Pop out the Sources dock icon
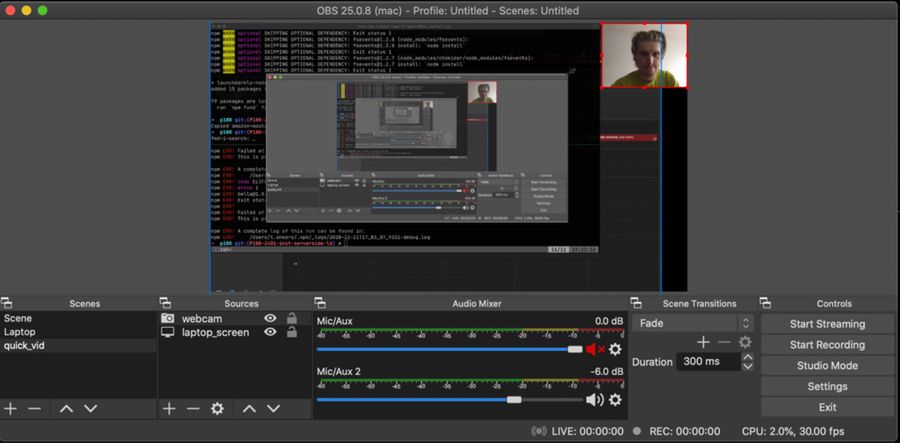900x443 pixels. coord(164,303)
